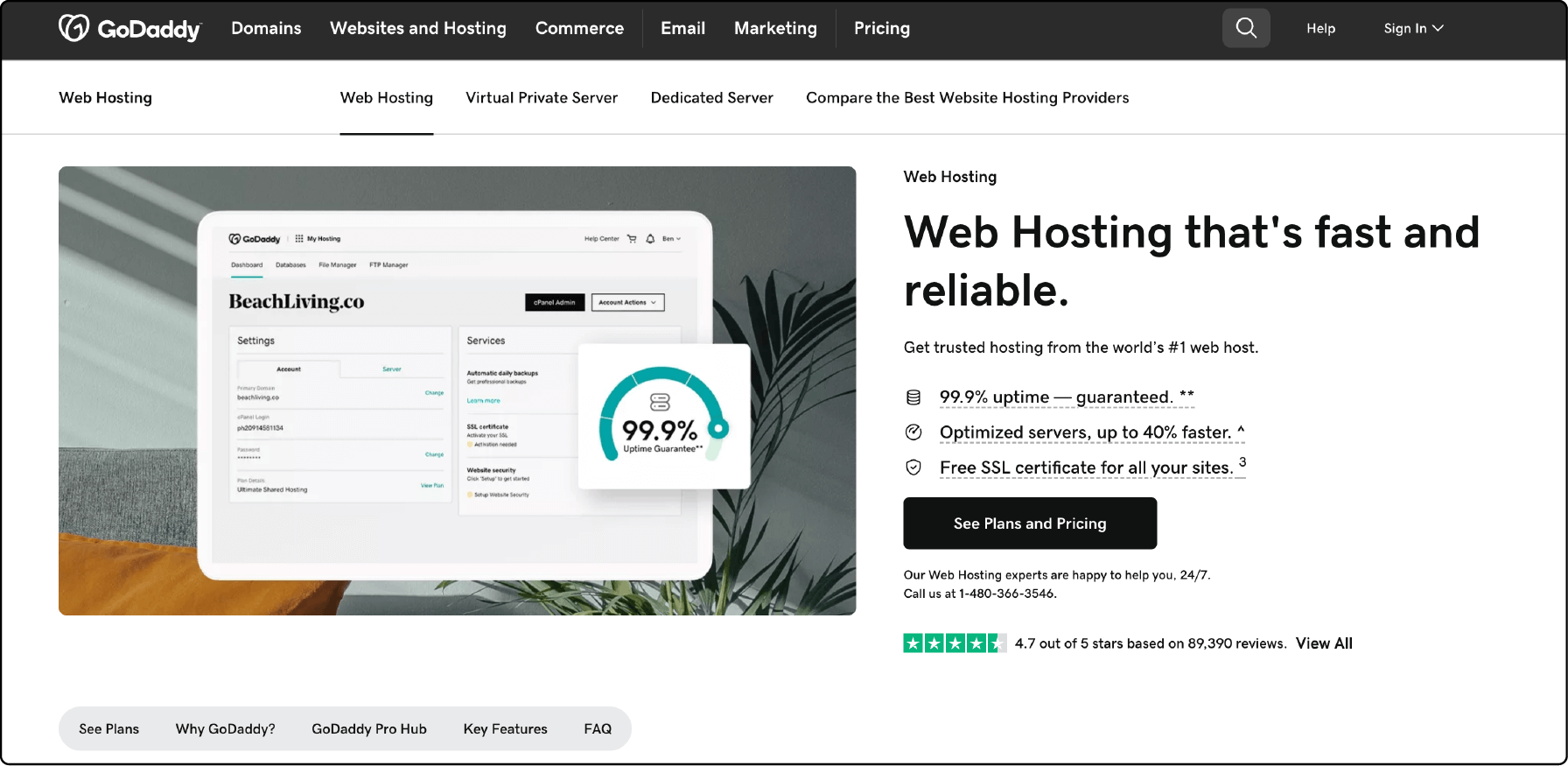This screenshot has height=766, width=1568.
Task: Go to the Pricing page
Action: 882,28
